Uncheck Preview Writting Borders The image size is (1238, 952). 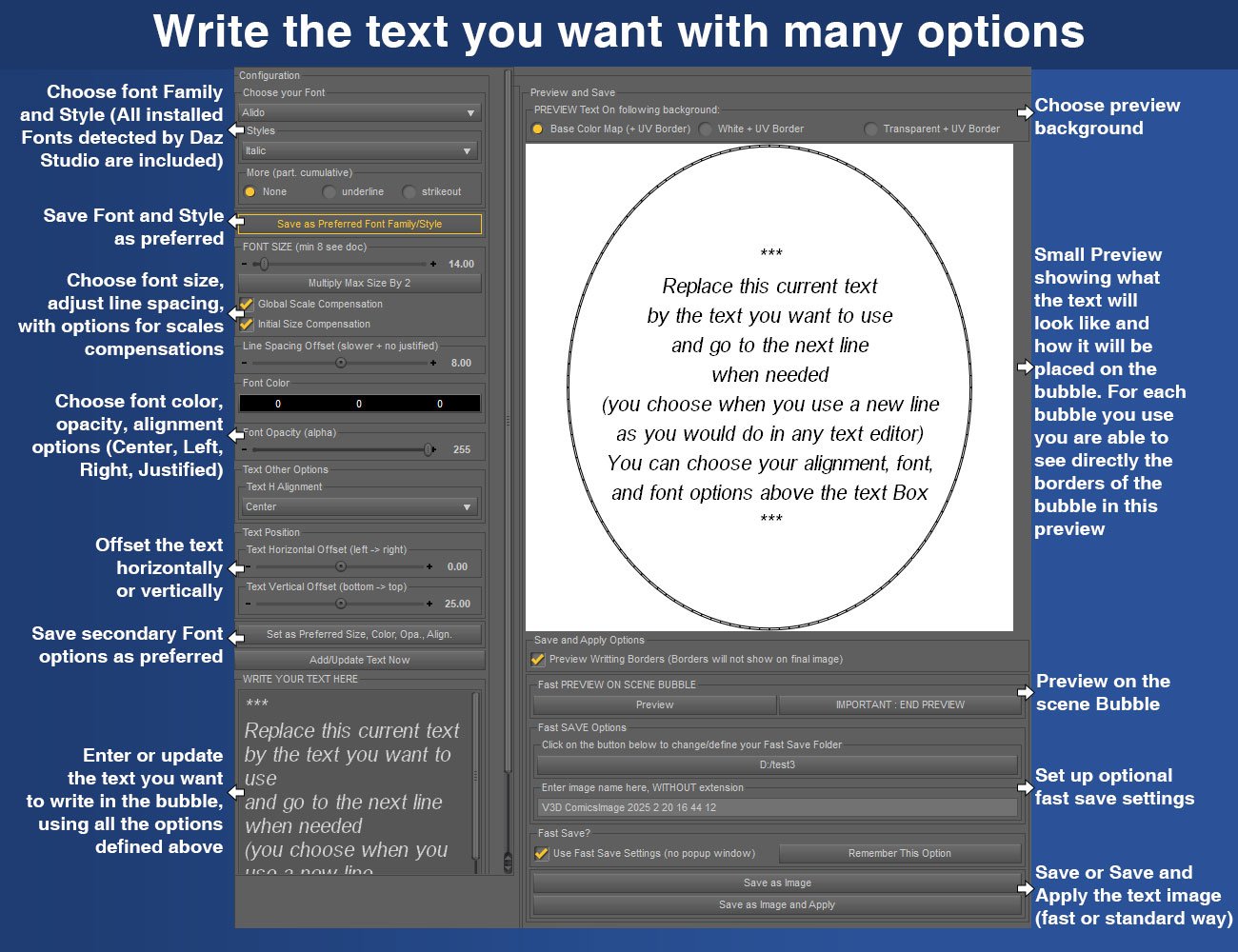click(x=540, y=658)
